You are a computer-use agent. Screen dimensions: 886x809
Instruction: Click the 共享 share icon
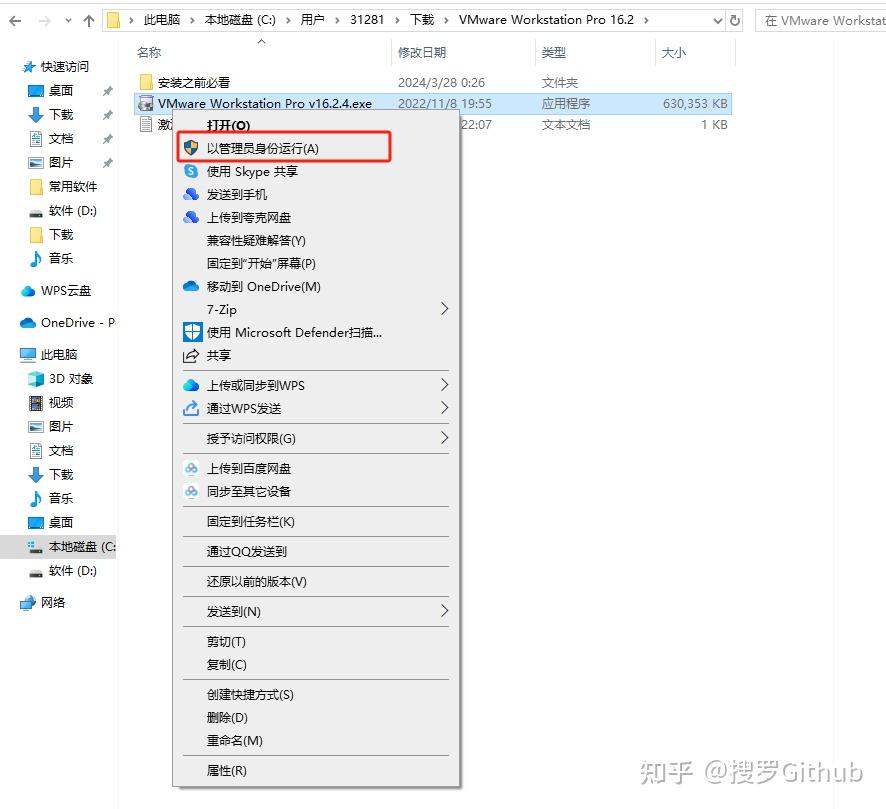191,356
